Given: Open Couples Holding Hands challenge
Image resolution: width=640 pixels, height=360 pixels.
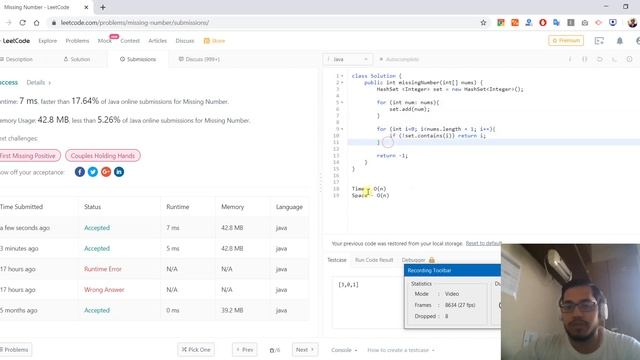Looking at the screenshot, I should pyautogui.click(x=103, y=156).
